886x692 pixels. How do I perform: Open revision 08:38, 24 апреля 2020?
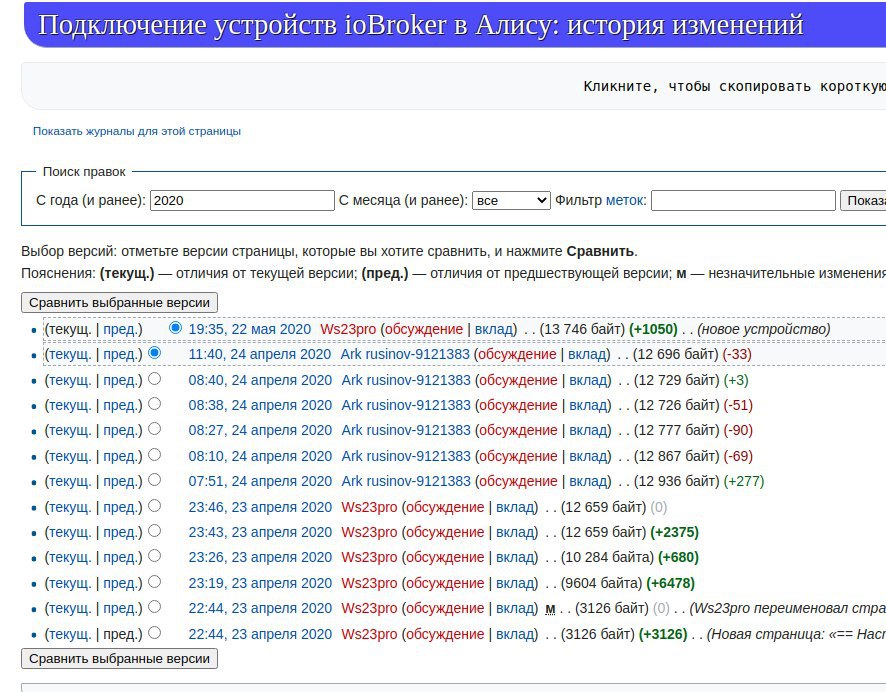(x=260, y=405)
